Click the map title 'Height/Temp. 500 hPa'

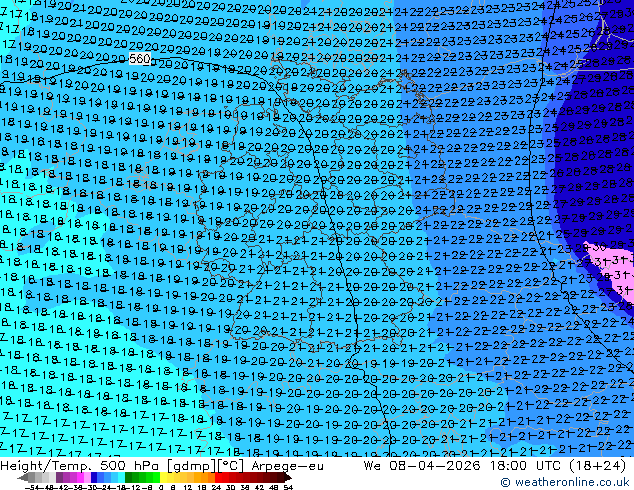coord(82,466)
